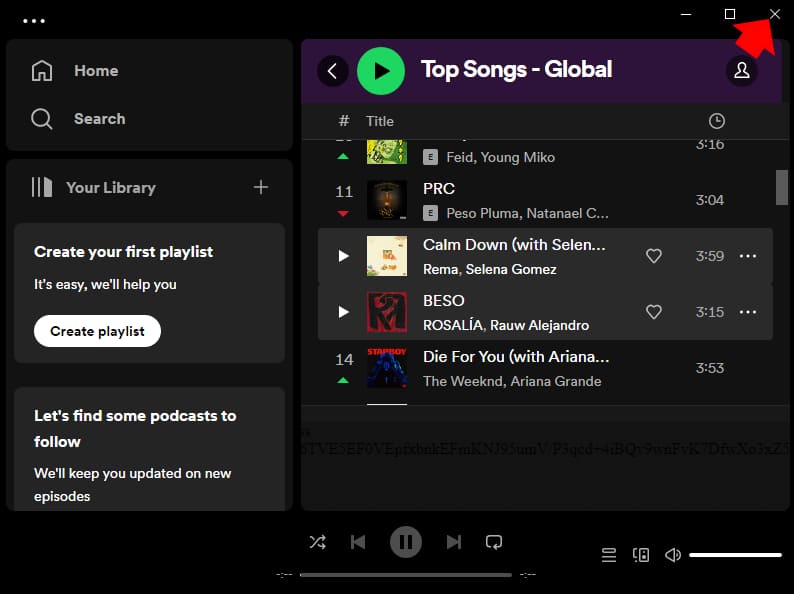Viewport: 794px width, 594px height.
Task: Select 'Let's find some podcasts to follow' text
Action: coord(135,428)
